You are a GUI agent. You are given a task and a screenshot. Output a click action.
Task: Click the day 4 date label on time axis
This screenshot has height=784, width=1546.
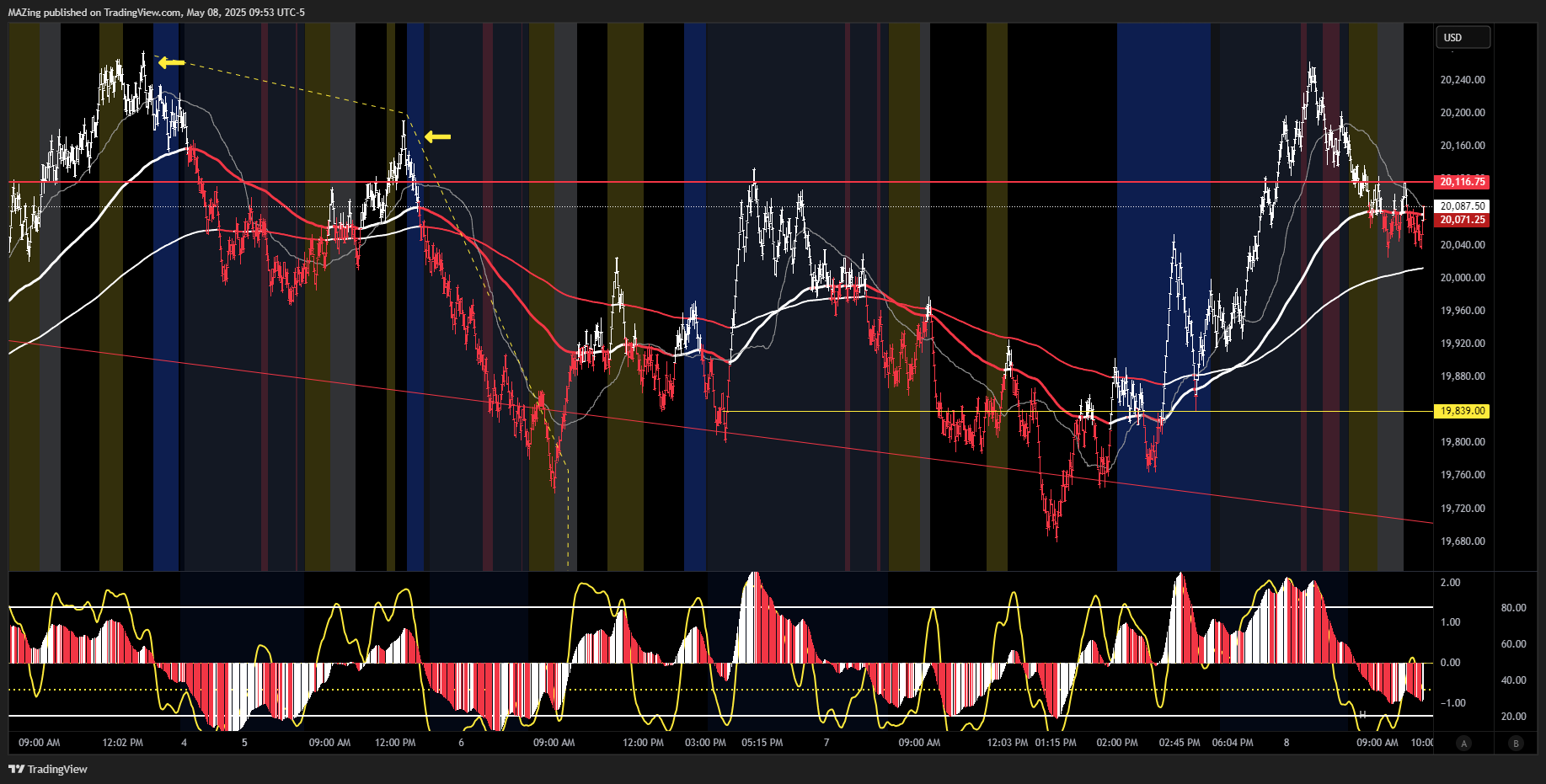click(x=184, y=743)
